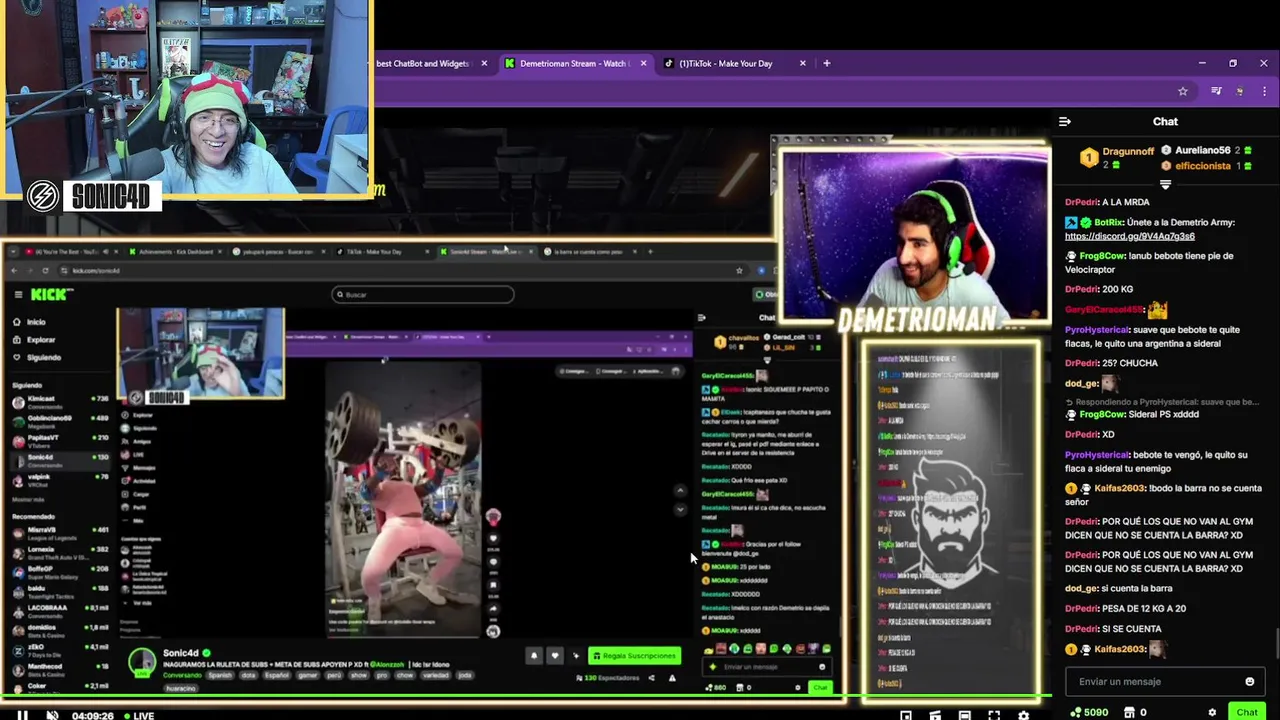Switch to 'Achievements - Kick Dashboard' tab
Image resolution: width=1280 pixels, height=720 pixels.
(175, 252)
